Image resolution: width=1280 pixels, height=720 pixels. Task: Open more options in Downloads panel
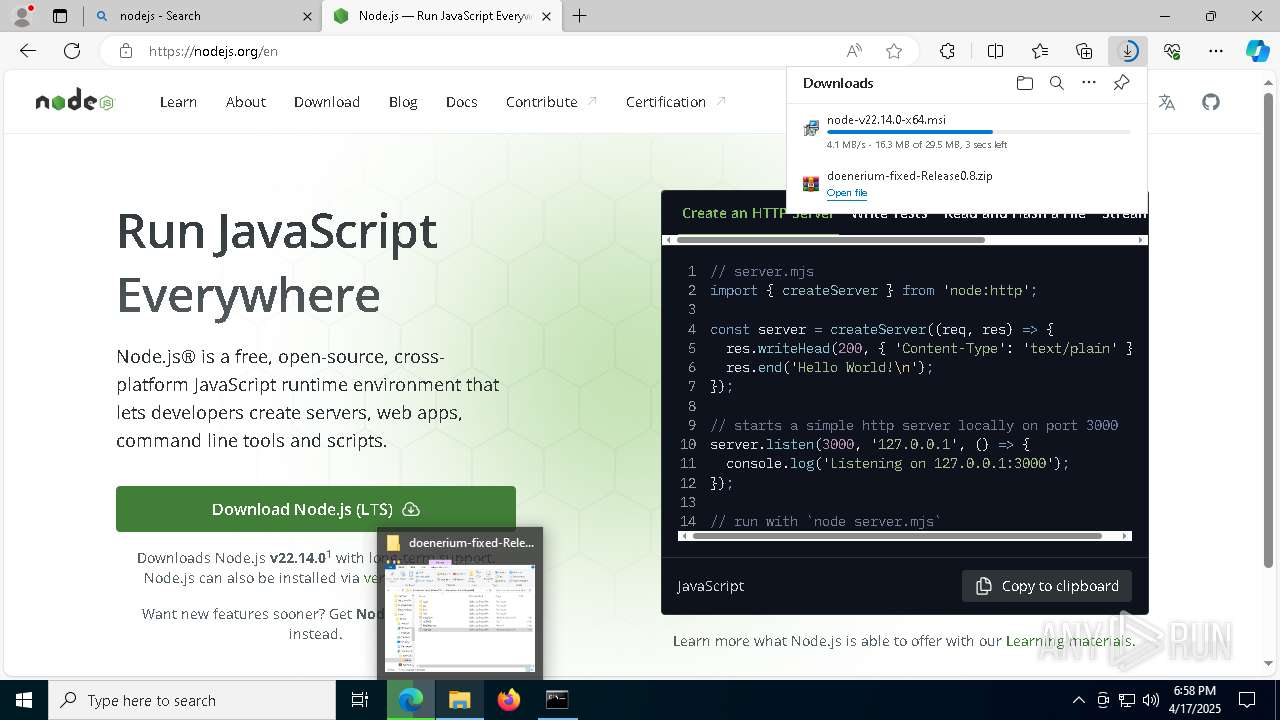[1089, 83]
